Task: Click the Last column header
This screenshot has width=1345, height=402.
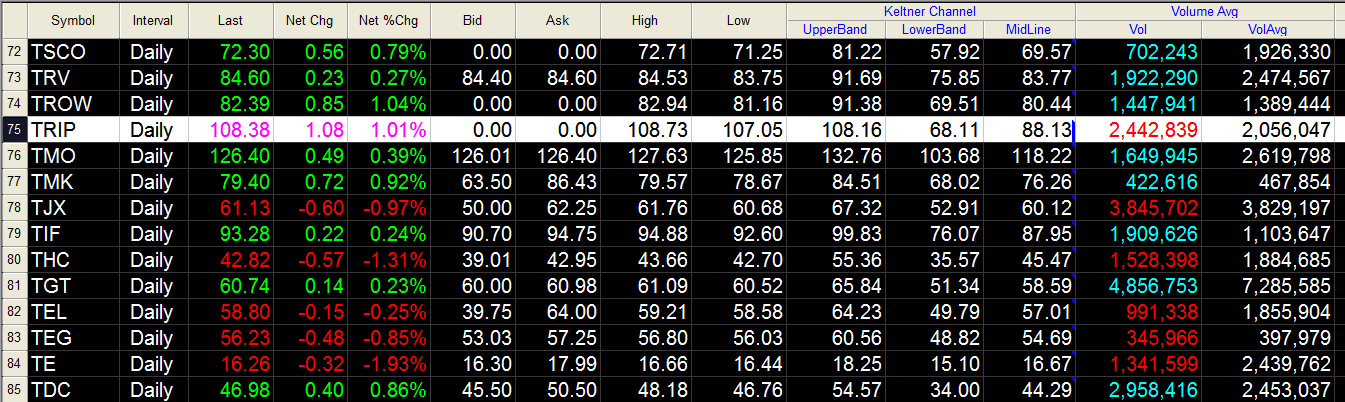Action: 229,20
